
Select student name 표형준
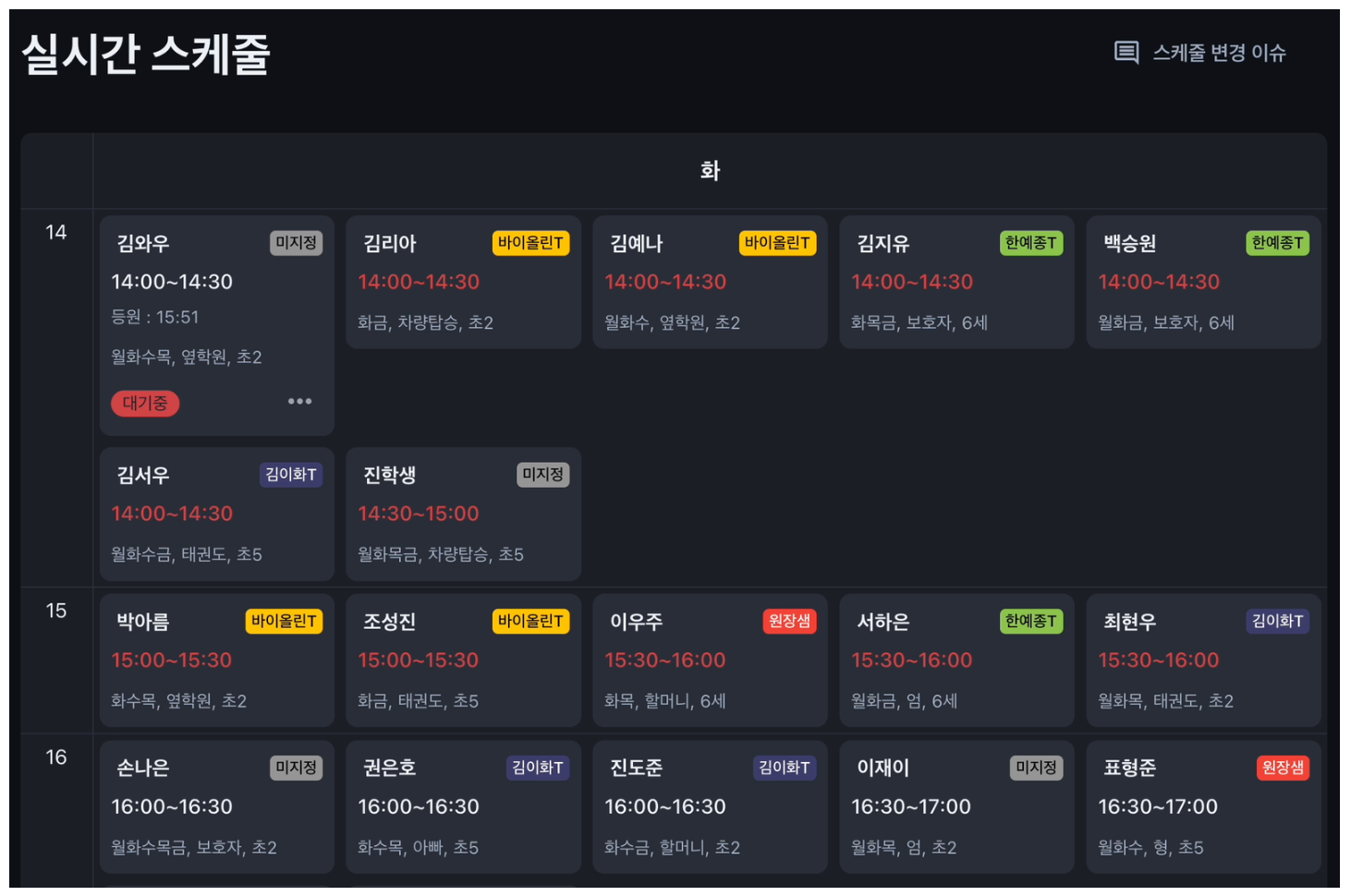(x=1130, y=769)
